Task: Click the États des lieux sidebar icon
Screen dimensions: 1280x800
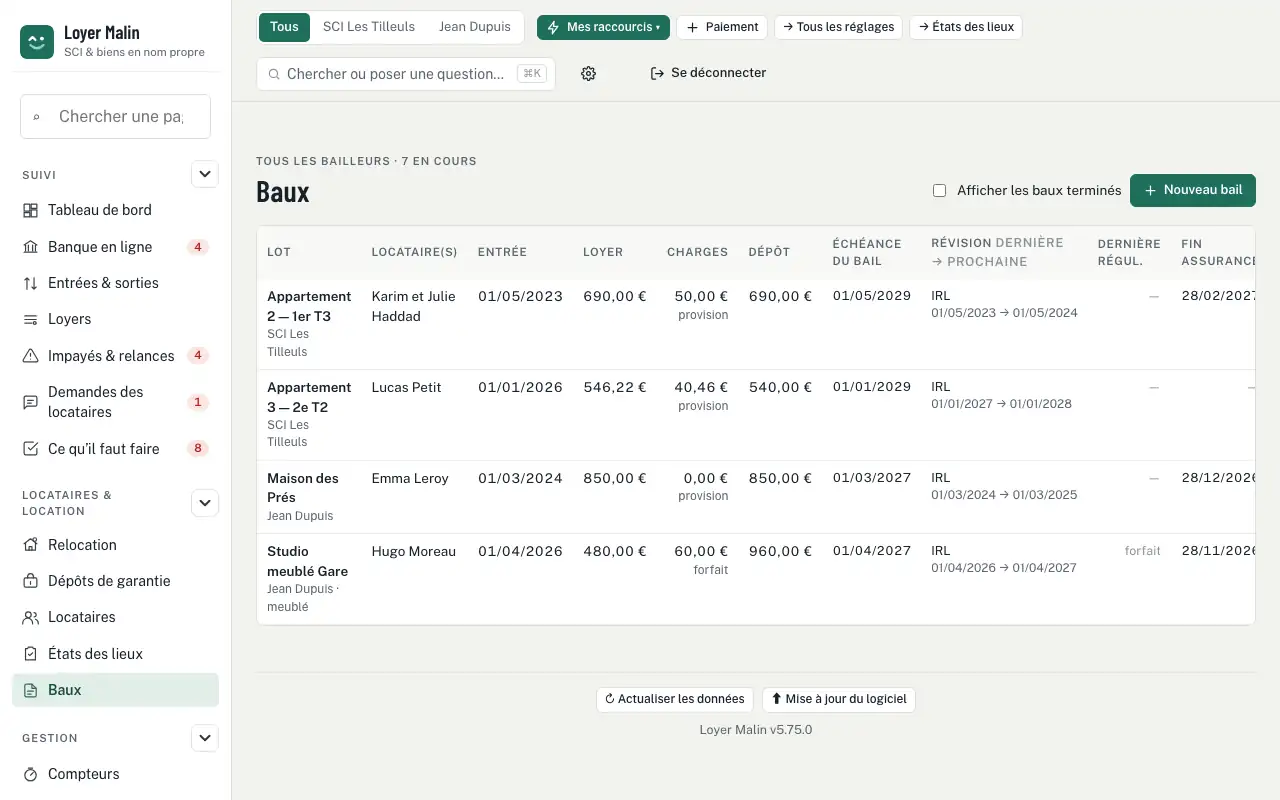Action: pyautogui.click(x=30, y=654)
